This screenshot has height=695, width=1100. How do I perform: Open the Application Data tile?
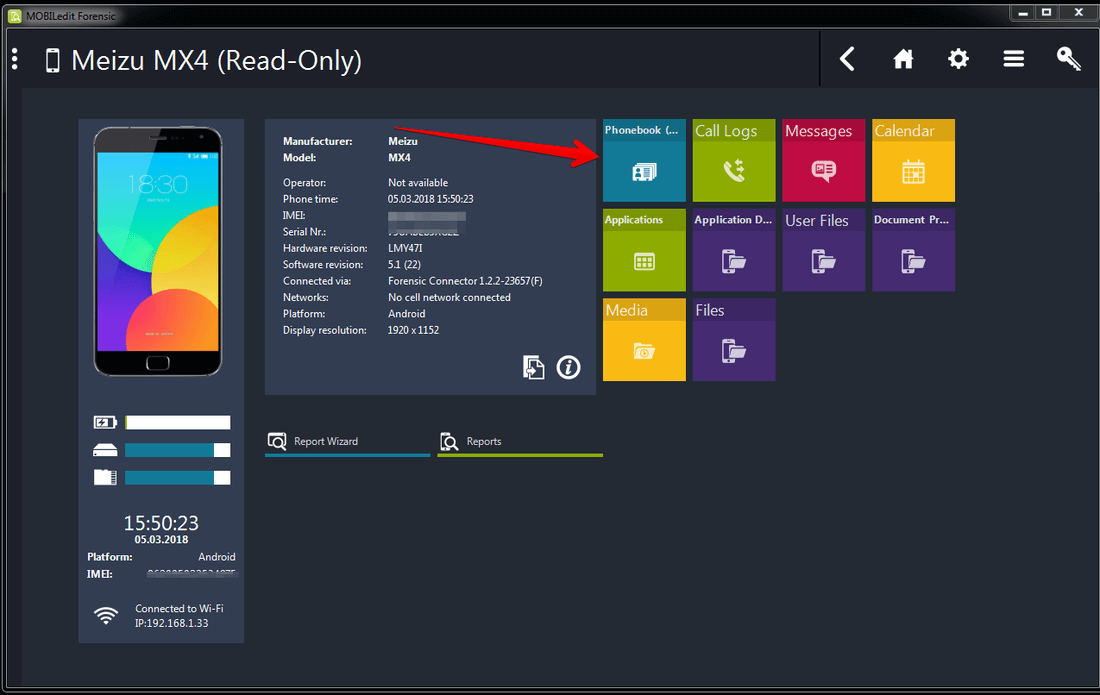pos(733,251)
